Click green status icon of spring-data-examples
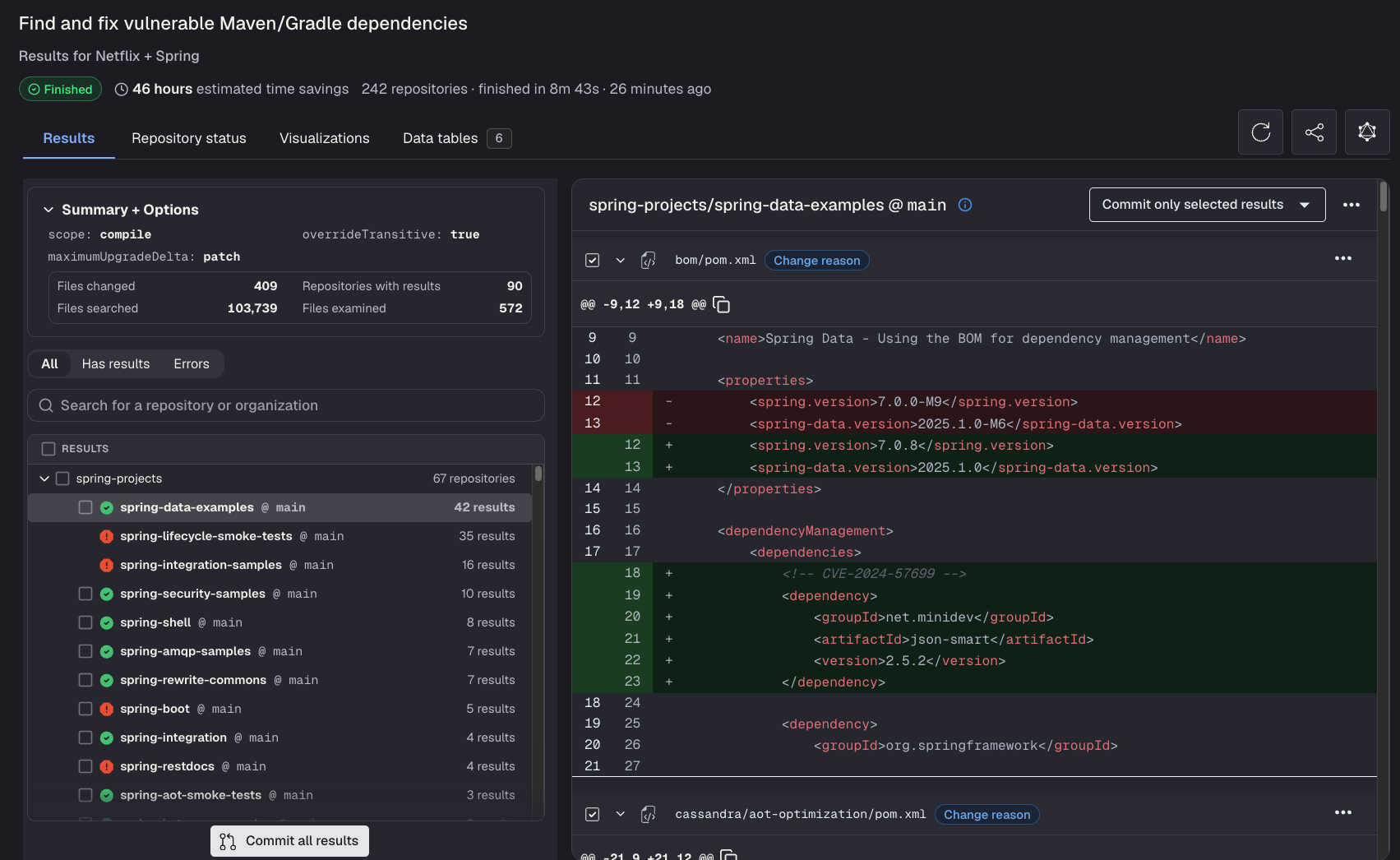This screenshot has height=860, width=1400. (x=107, y=507)
